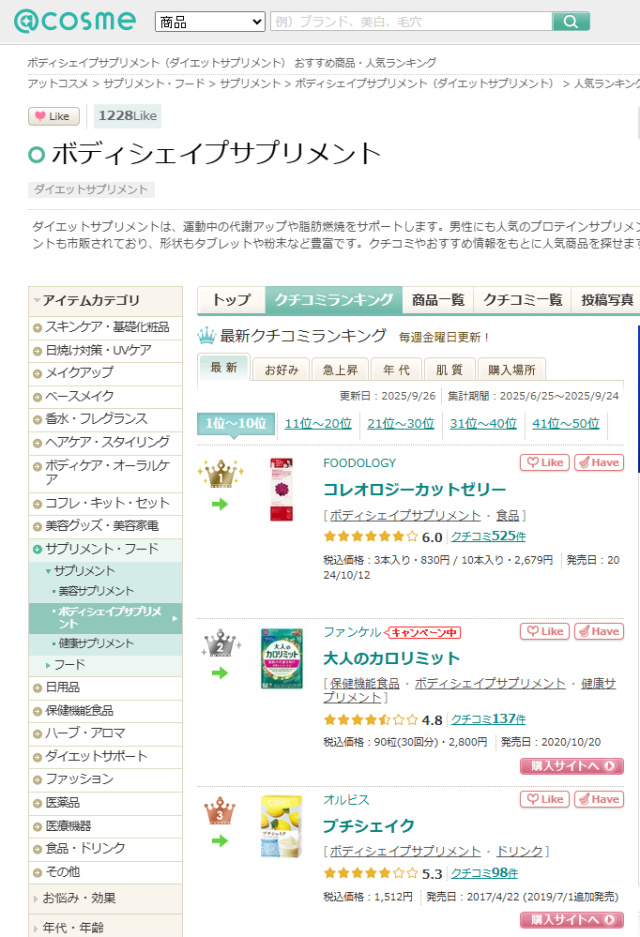Click the search text input field
The height and width of the screenshot is (937, 640).
click(410, 21)
